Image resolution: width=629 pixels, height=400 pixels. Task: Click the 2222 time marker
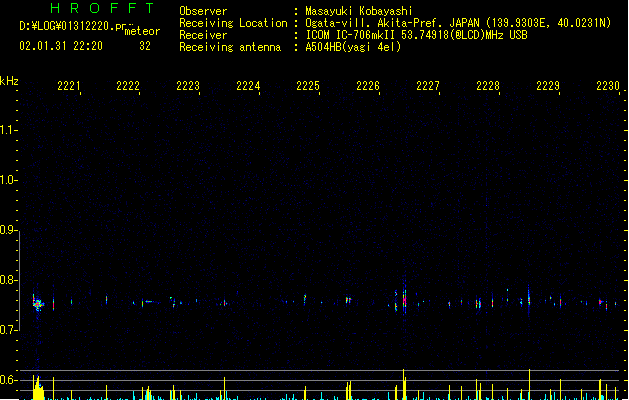[128, 86]
